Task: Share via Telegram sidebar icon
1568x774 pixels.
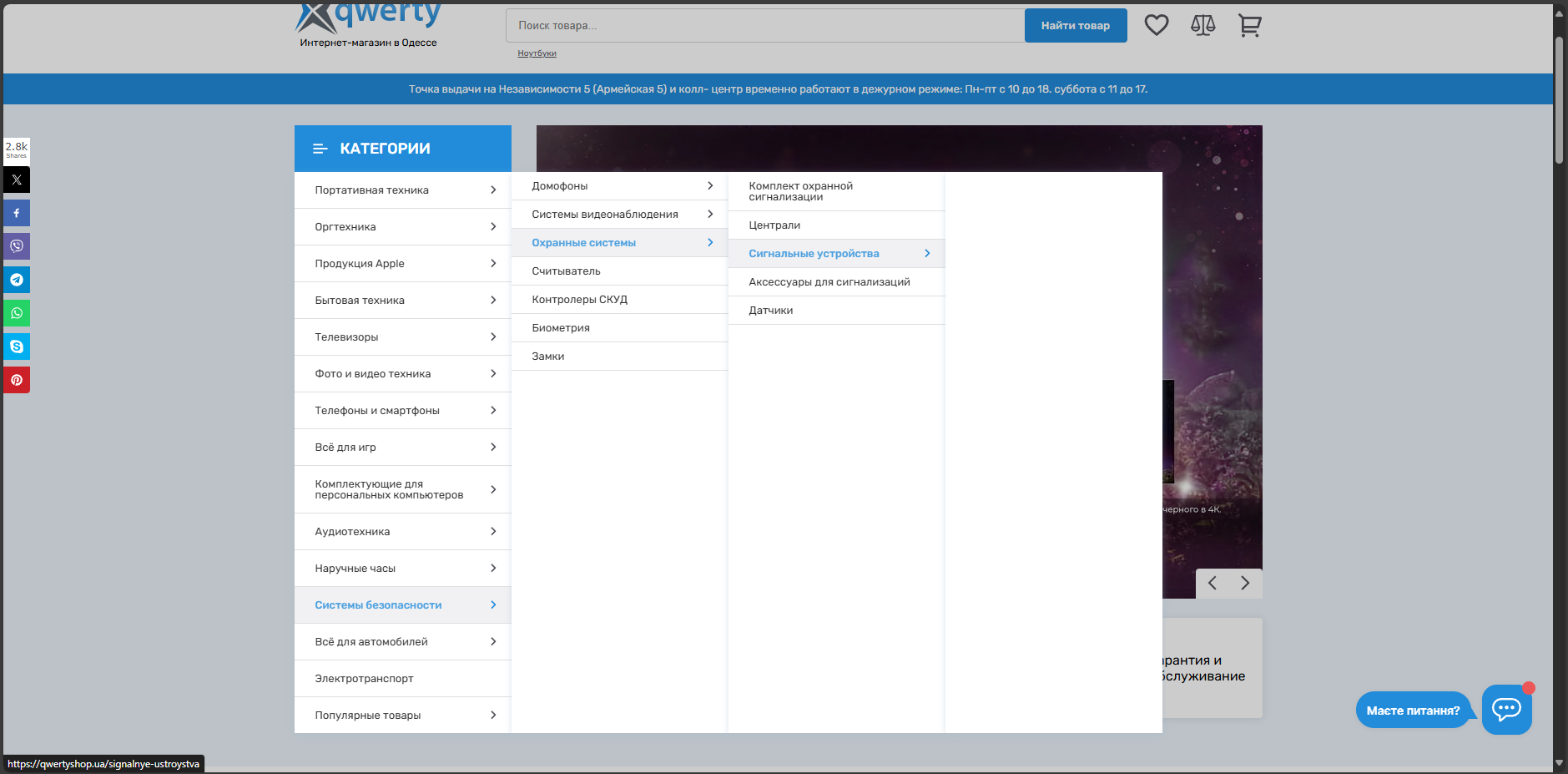Action: 17,280
